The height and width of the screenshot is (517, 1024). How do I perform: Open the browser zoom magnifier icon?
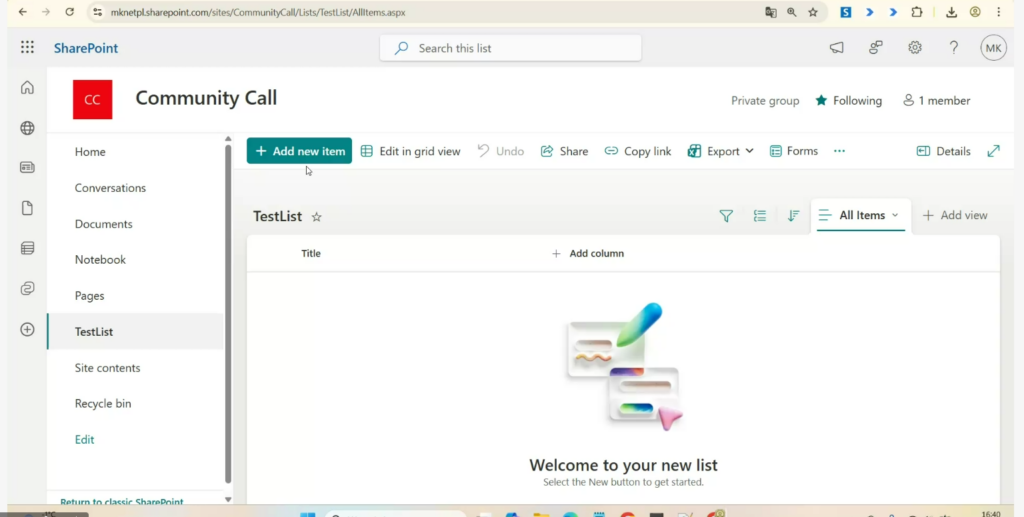[792, 12]
